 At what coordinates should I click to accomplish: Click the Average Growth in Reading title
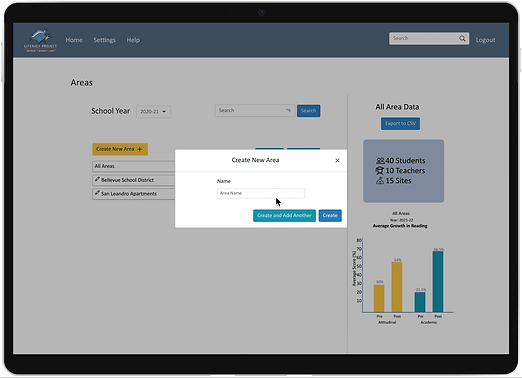click(400, 226)
